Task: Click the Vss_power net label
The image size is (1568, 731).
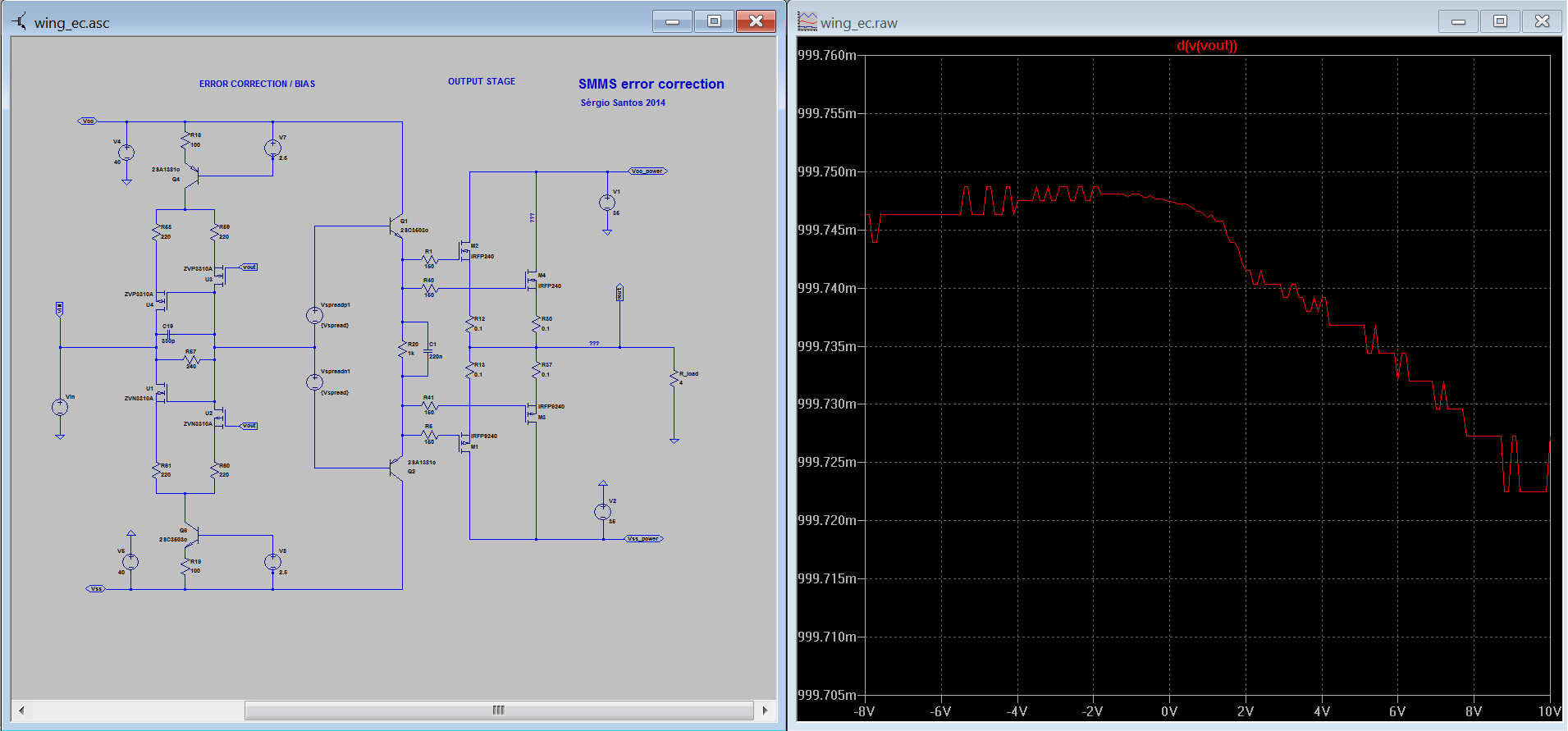Action: (x=644, y=539)
